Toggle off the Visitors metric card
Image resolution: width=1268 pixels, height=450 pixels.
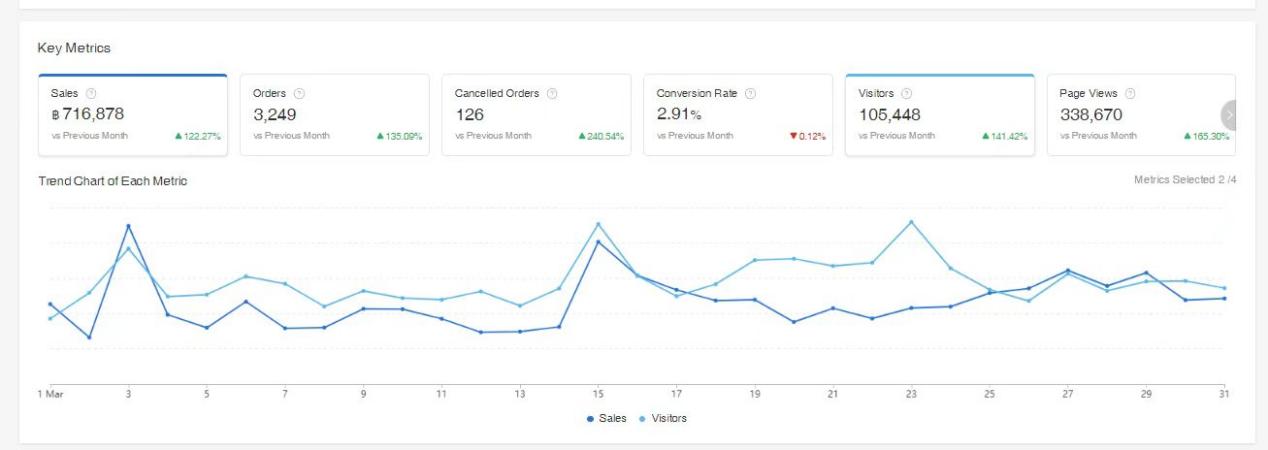[x=939, y=115]
